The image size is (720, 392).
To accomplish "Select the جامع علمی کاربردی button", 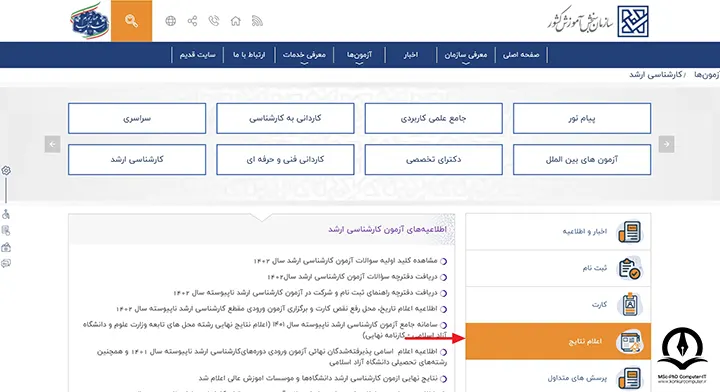I will [433, 118].
